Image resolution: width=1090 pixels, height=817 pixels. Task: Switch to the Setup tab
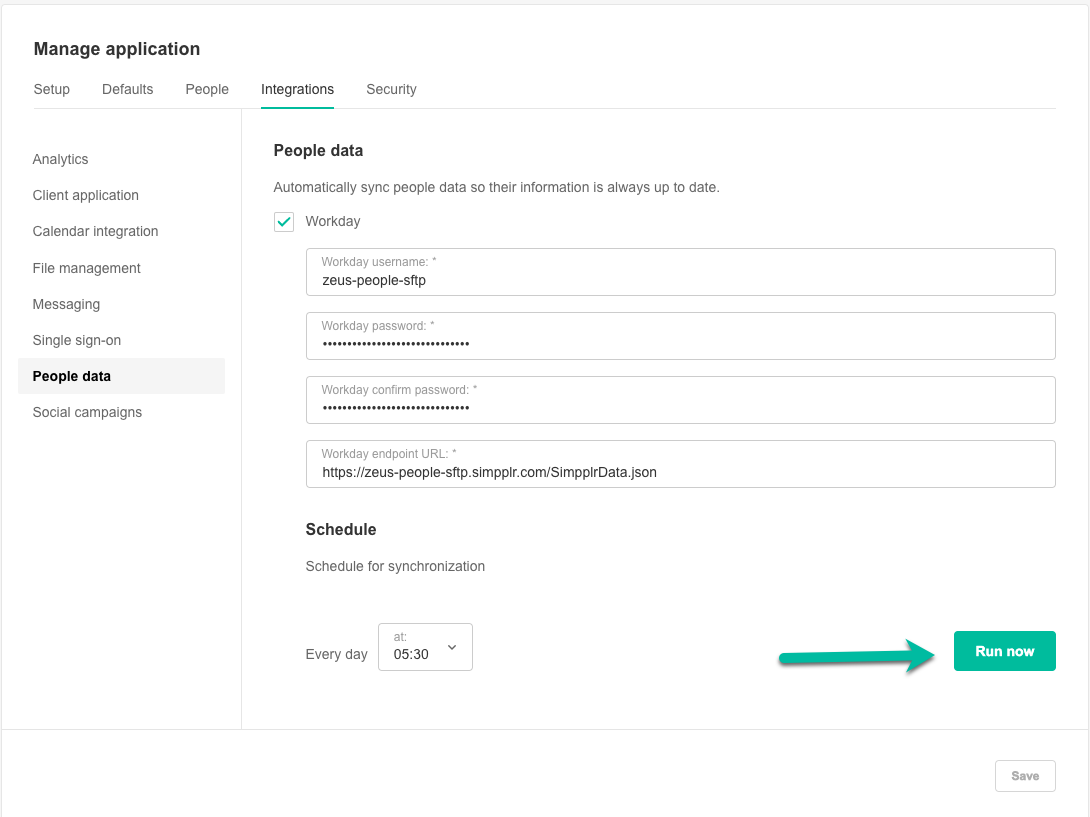pyautogui.click(x=52, y=89)
